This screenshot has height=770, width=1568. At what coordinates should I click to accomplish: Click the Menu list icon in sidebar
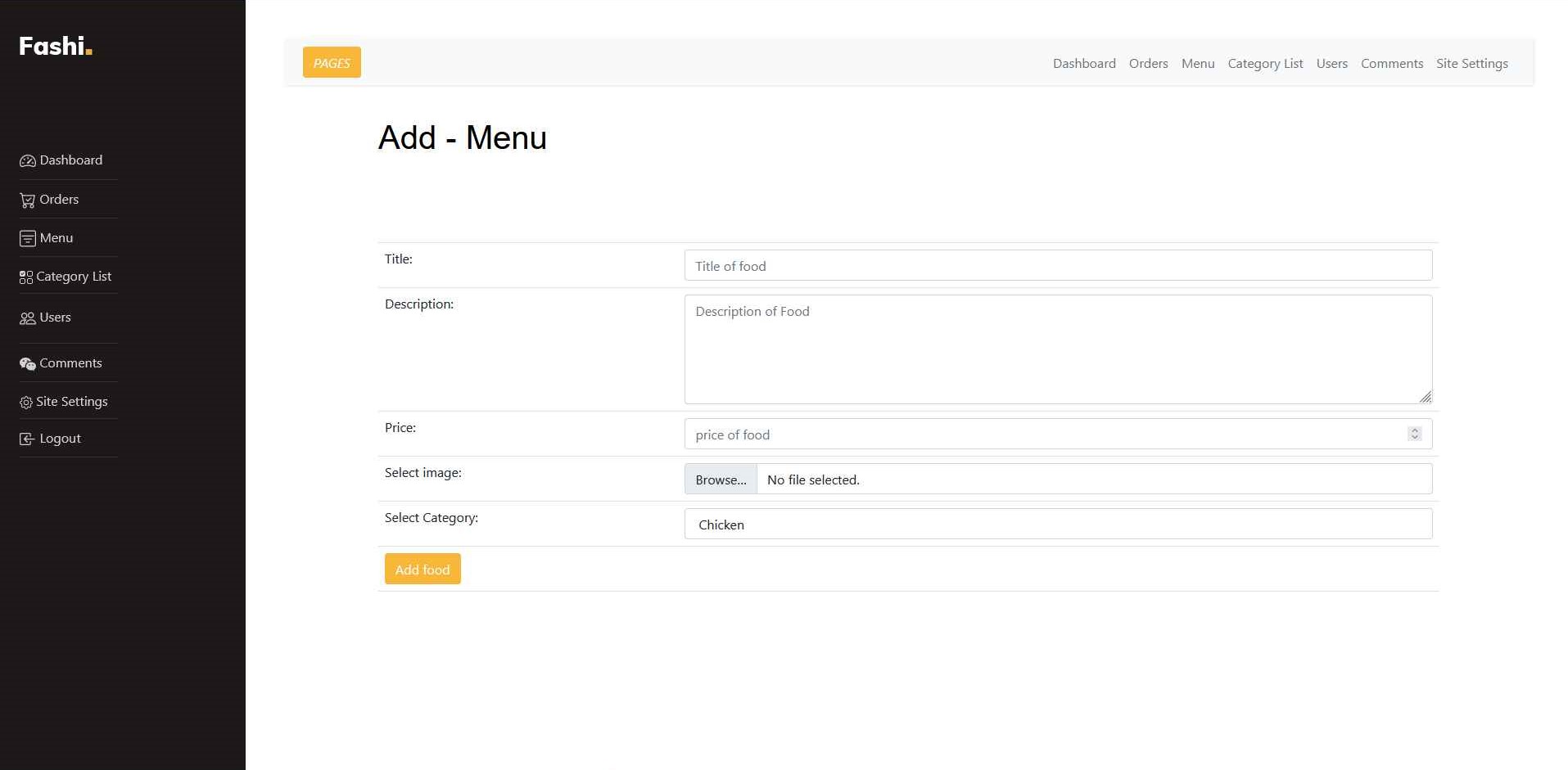point(27,239)
